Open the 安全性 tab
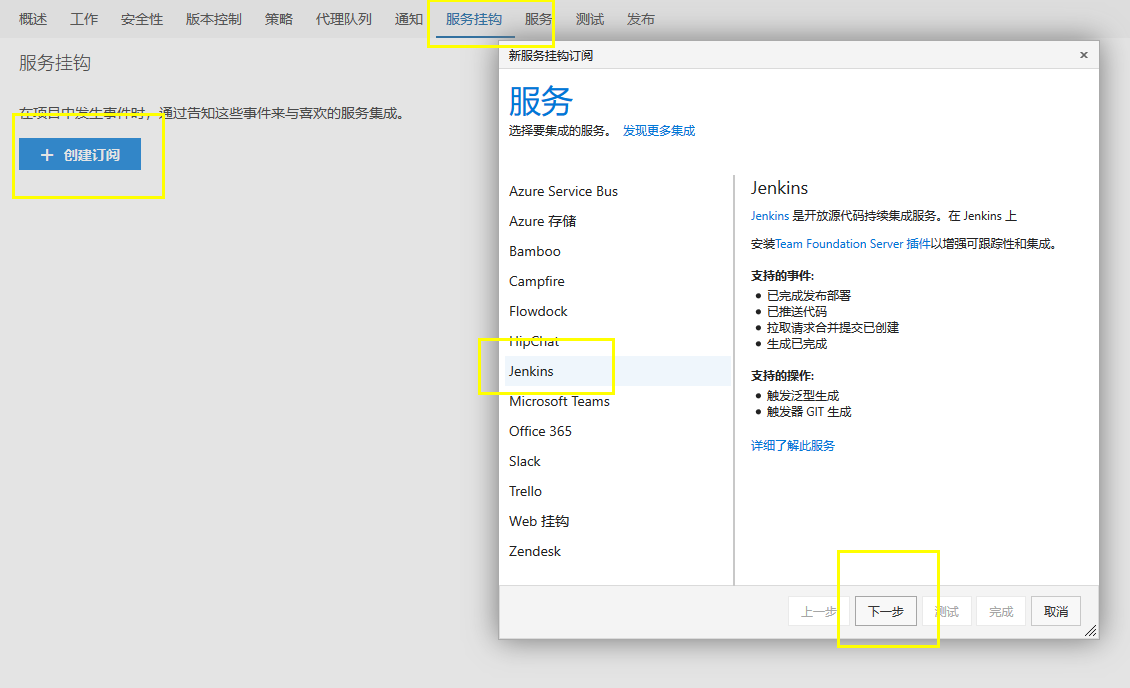 point(142,19)
